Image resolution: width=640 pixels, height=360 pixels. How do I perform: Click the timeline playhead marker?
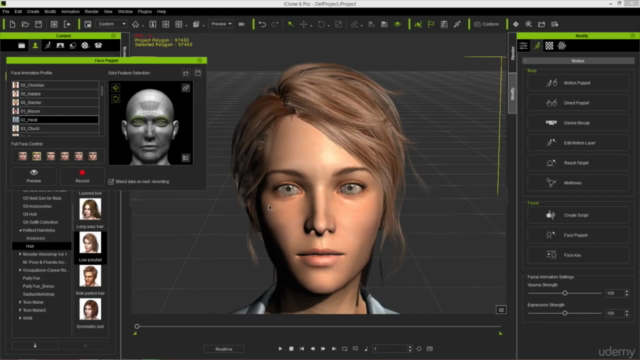tap(137, 326)
